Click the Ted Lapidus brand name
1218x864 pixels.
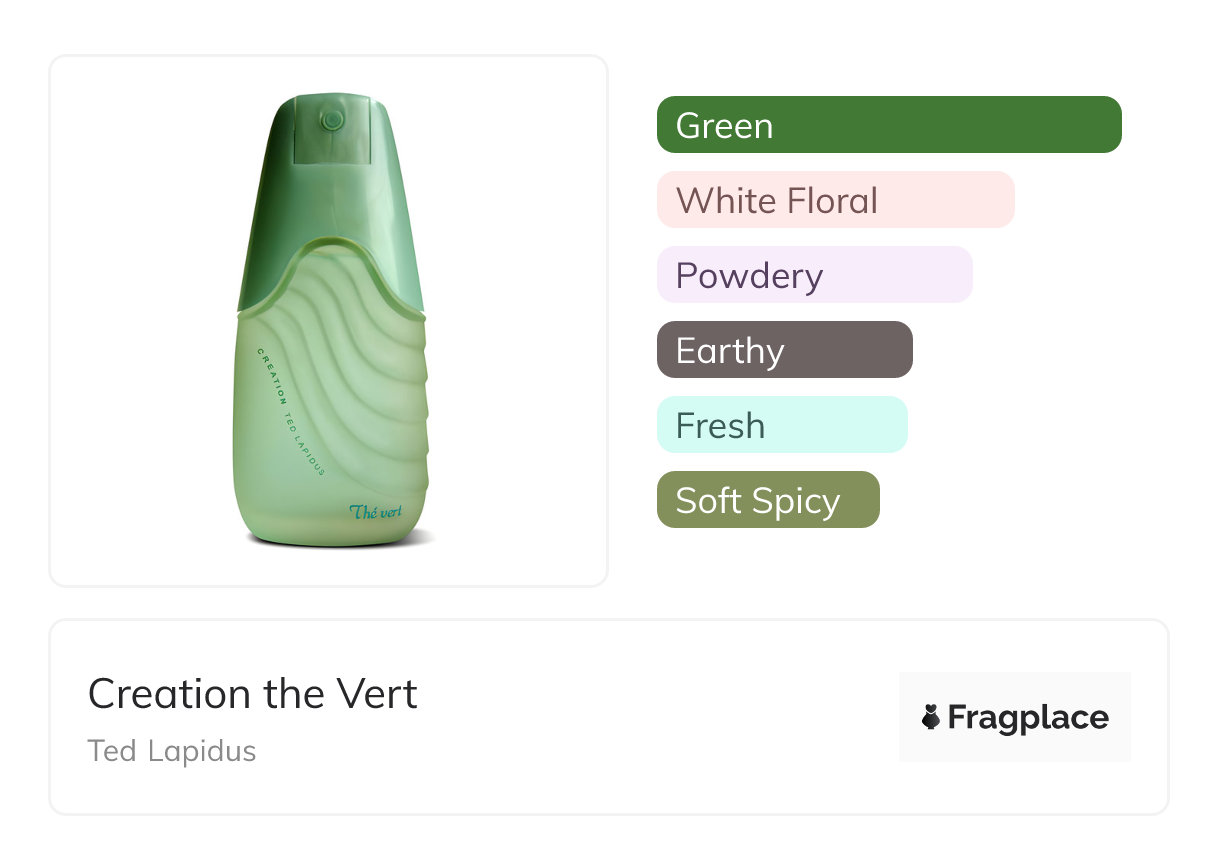point(172,751)
